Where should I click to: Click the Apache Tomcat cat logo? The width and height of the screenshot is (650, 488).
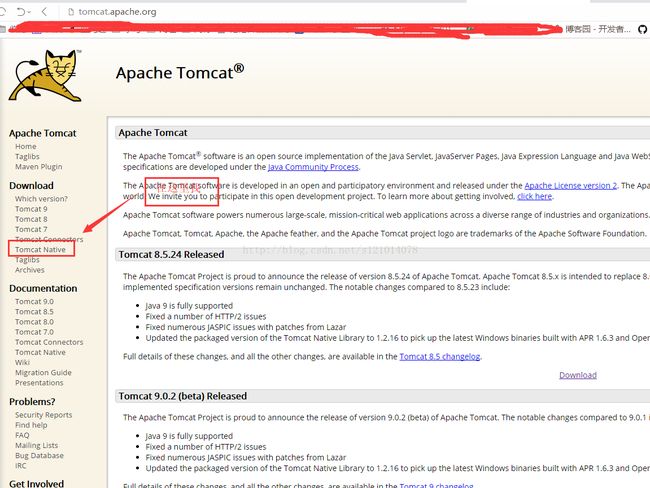tap(46, 75)
